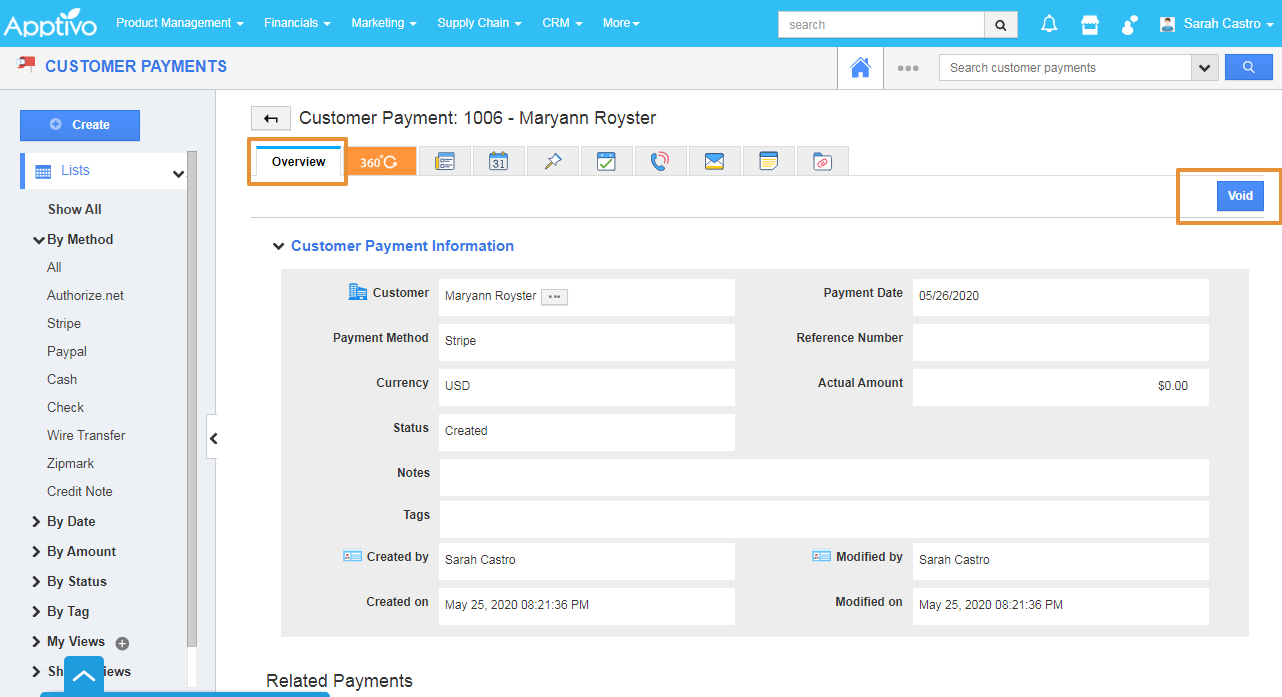Image resolution: width=1282 pixels, height=697 pixels.
Task: Open the app store icon in header
Action: point(1090,24)
